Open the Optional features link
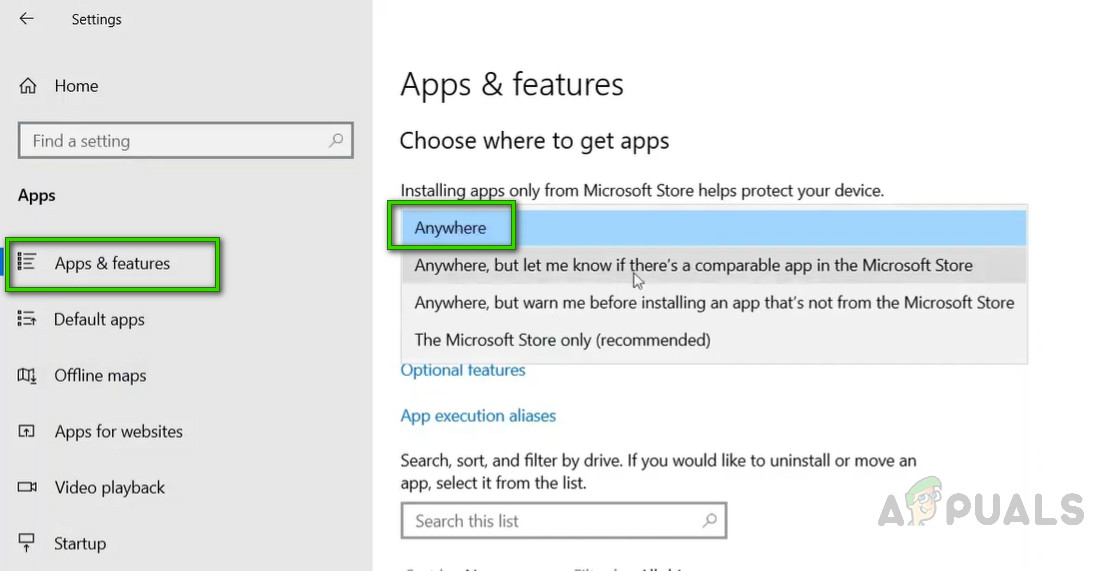 tap(463, 370)
